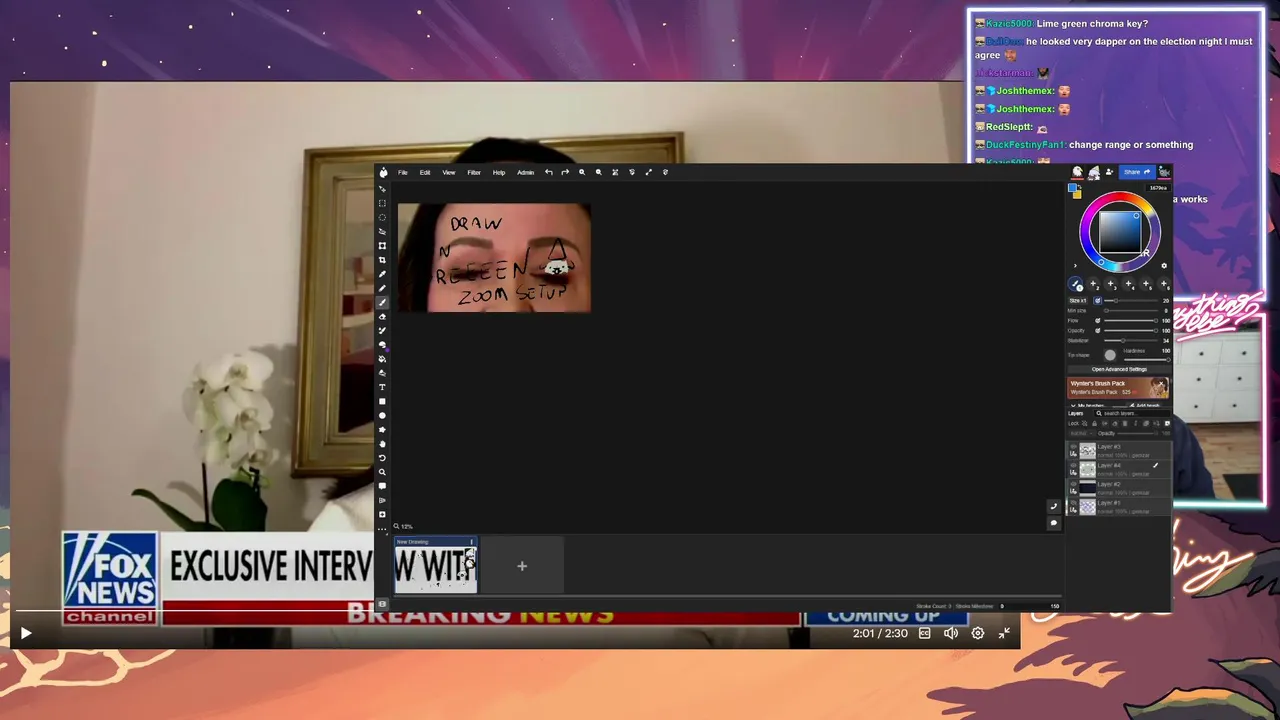
Task: Pick a shade in color square
Action: tap(1120, 232)
